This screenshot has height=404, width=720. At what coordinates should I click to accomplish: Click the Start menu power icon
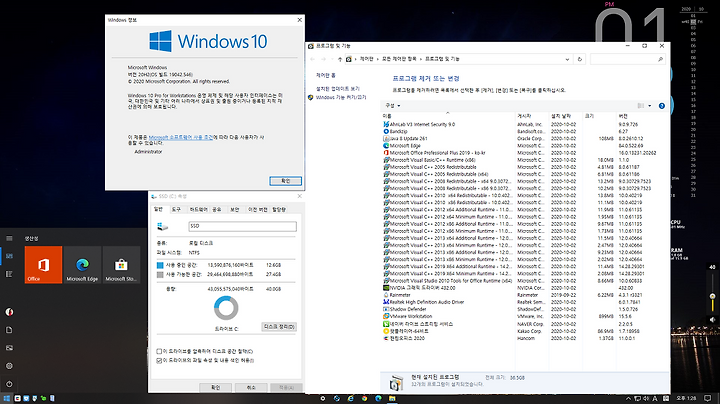(x=9, y=384)
